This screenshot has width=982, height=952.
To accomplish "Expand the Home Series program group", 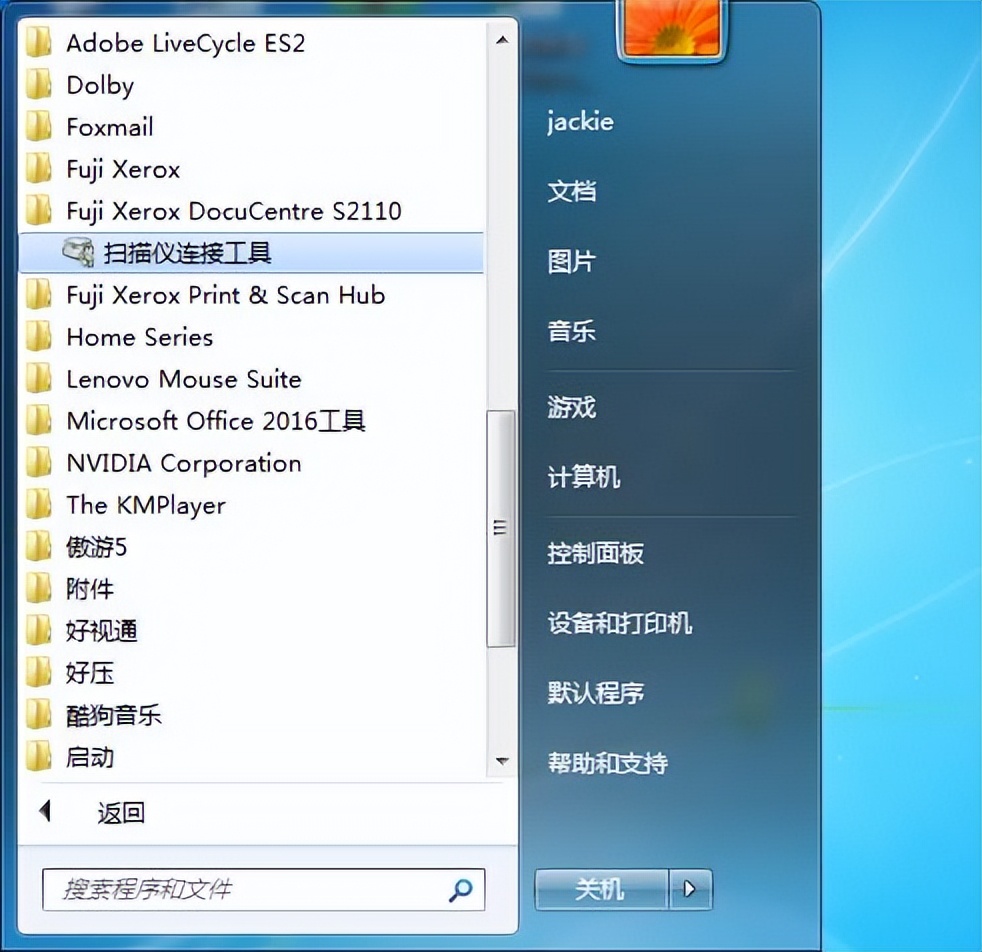I will [x=139, y=337].
